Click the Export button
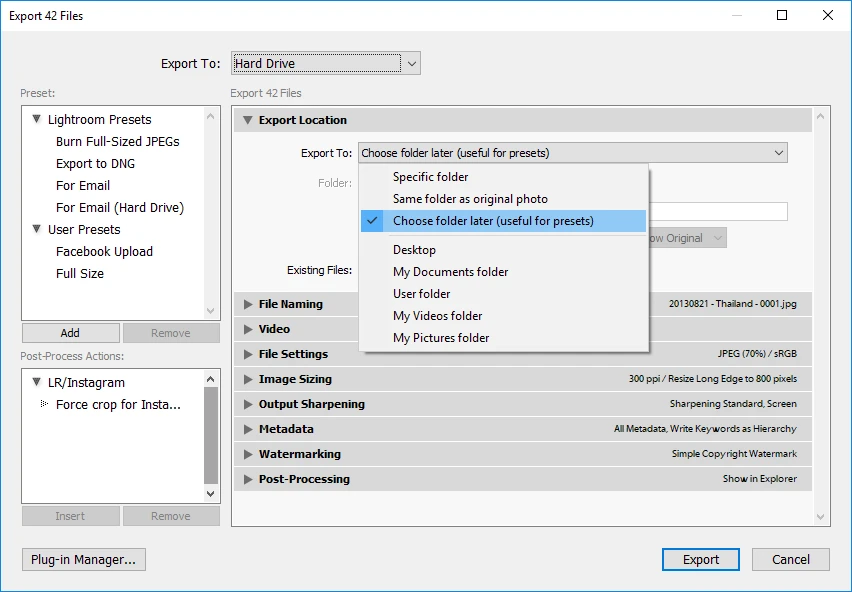The height and width of the screenshot is (592, 852). click(700, 559)
